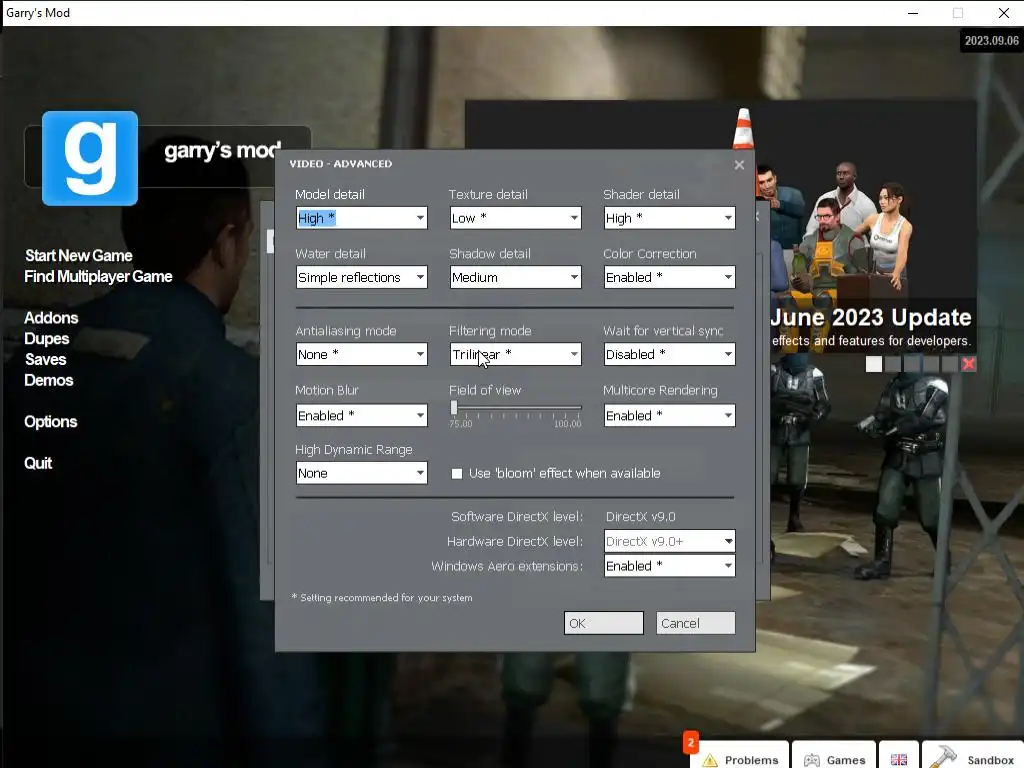Dismiss news with the red X icon
The image size is (1024, 768).
coord(968,364)
